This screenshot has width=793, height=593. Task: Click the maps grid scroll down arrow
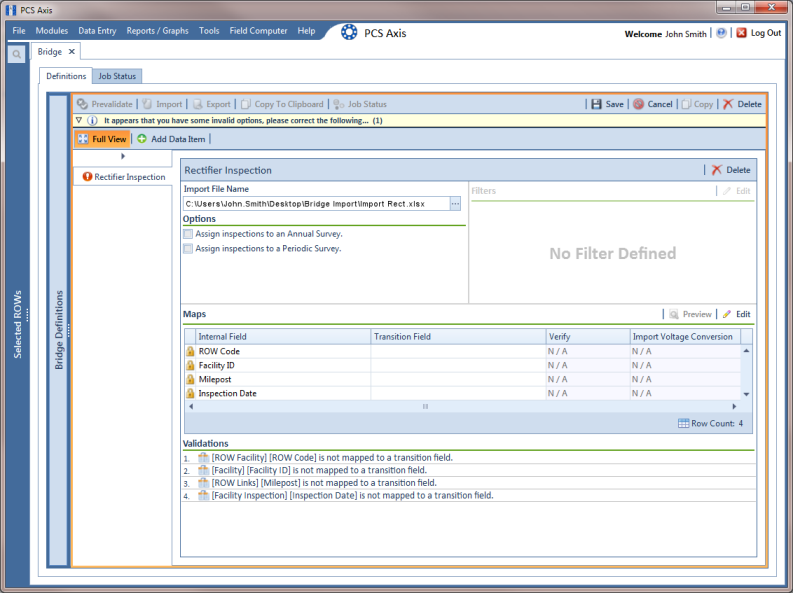[x=746, y=394]
